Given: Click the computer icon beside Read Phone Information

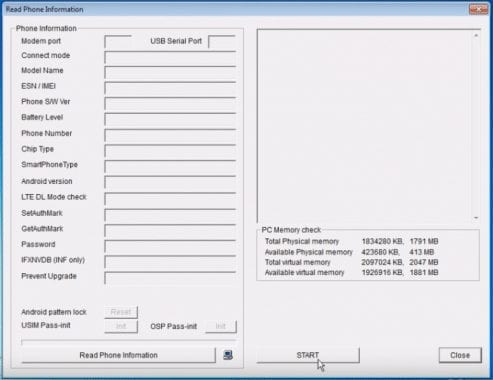Looking at the screenshot, I should [228, 355].
